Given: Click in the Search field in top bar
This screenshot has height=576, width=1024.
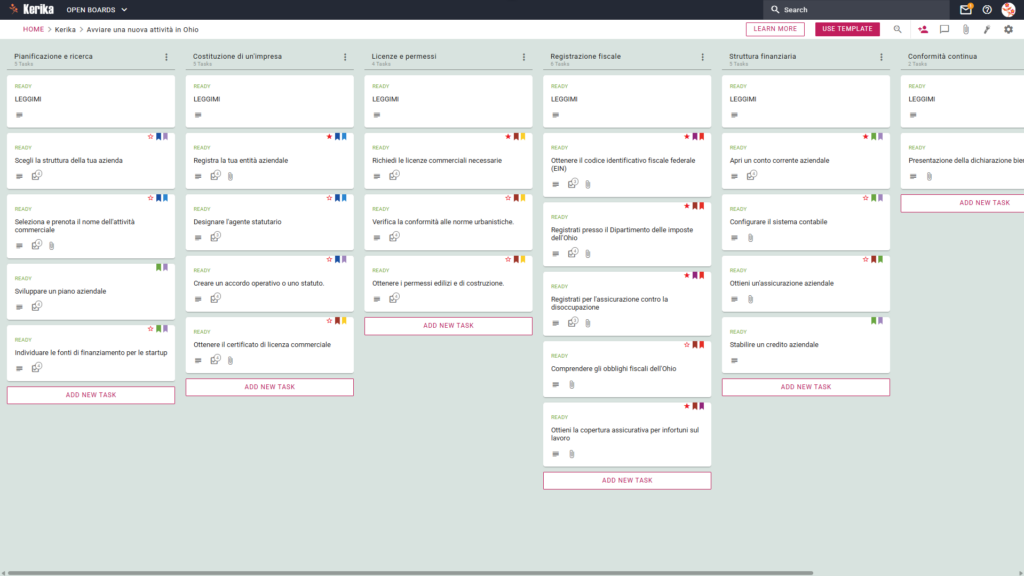Looking at the screenshot, I should pyautogui.click(x=856, y=10).
